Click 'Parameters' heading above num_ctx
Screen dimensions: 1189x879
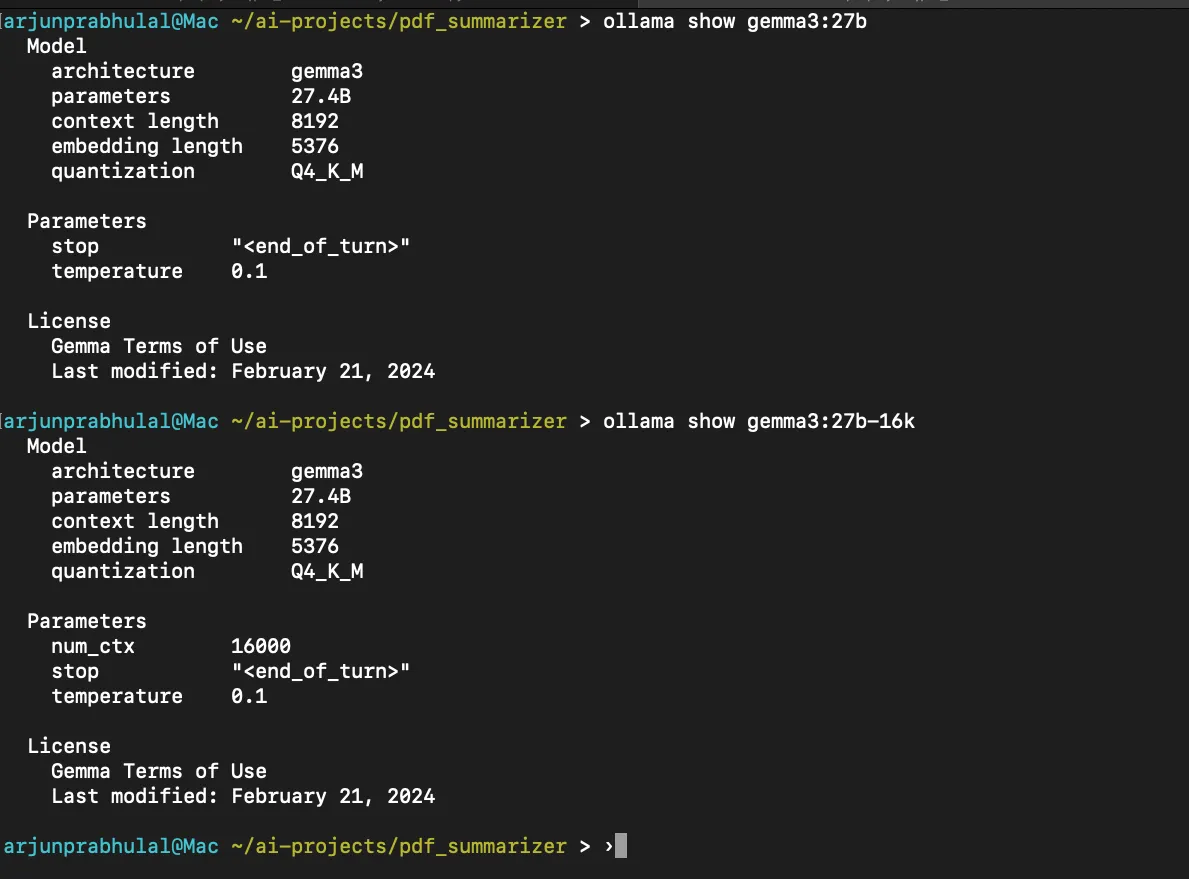(x=86, y=621)
